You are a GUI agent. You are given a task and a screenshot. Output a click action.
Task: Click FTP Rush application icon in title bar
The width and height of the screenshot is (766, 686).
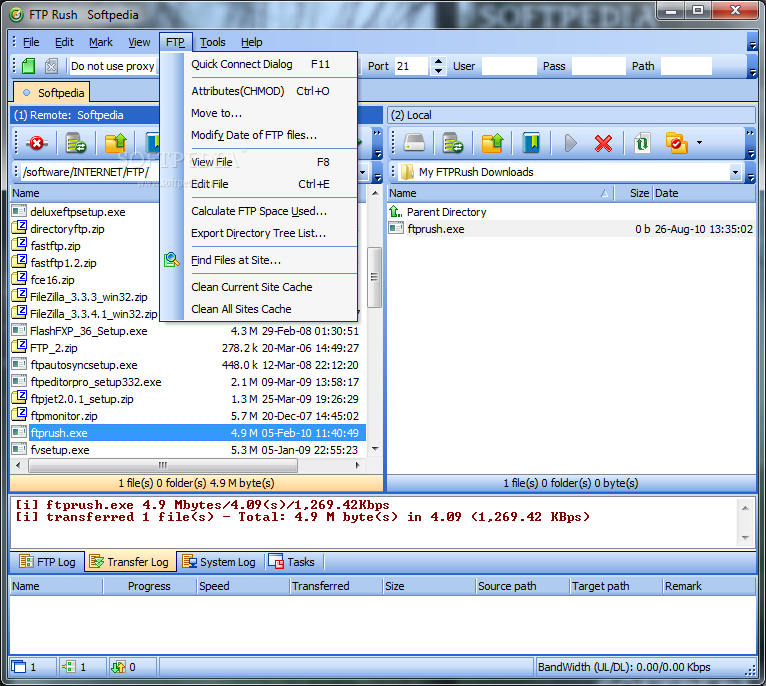click(x=16, y=15)
